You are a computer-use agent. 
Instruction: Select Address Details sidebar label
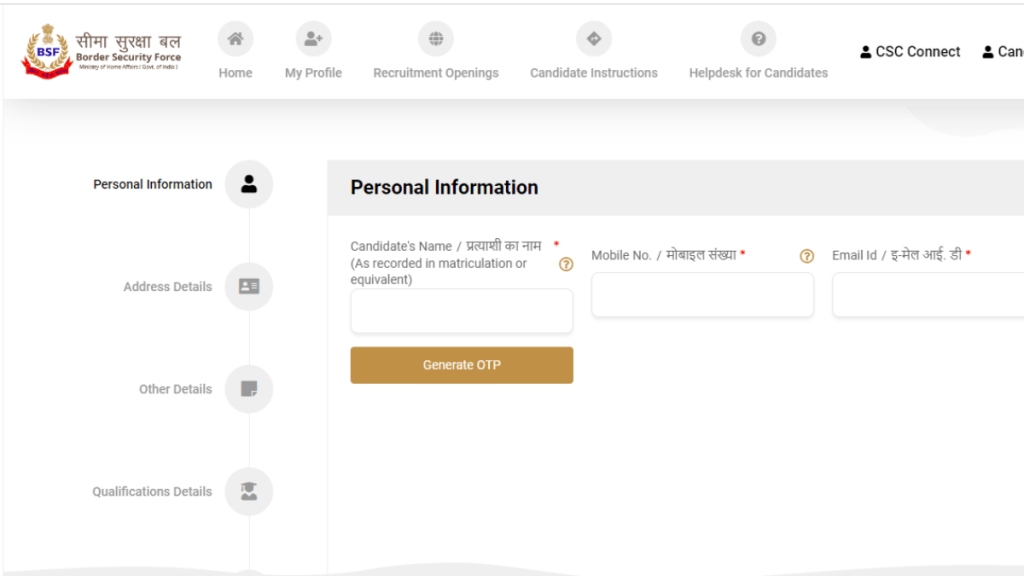click(x=168, y=287)
